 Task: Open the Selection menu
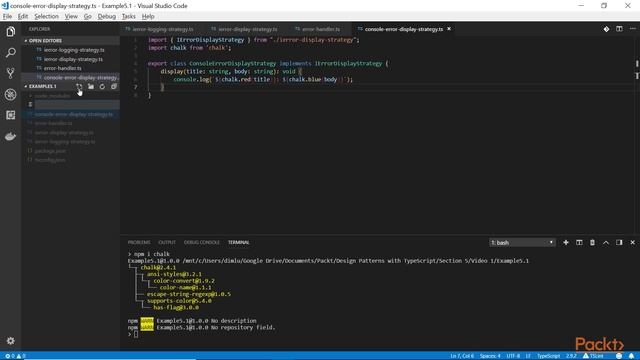pos(46,16)
